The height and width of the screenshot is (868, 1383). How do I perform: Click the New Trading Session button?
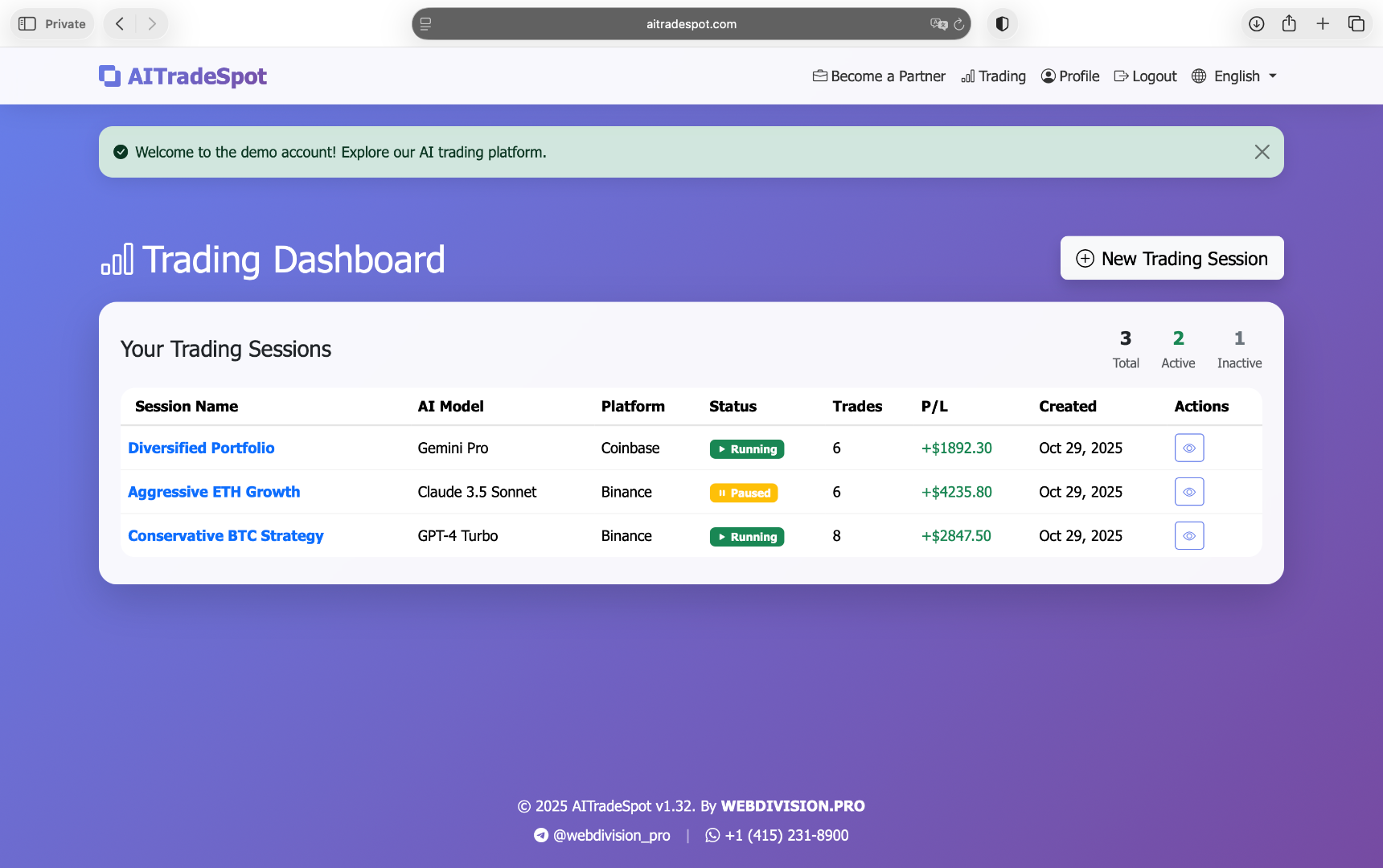pos(1172,258)
